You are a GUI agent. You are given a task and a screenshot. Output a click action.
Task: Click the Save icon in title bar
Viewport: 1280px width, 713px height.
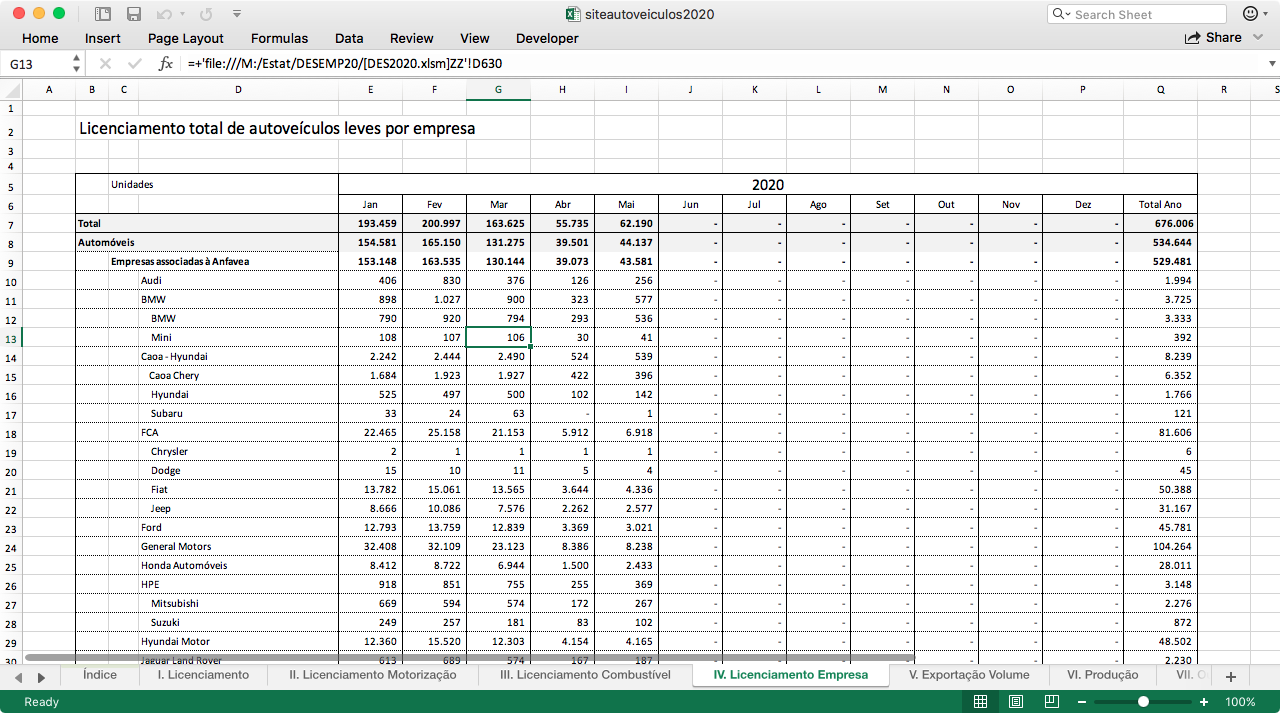[x=133, y=14]
